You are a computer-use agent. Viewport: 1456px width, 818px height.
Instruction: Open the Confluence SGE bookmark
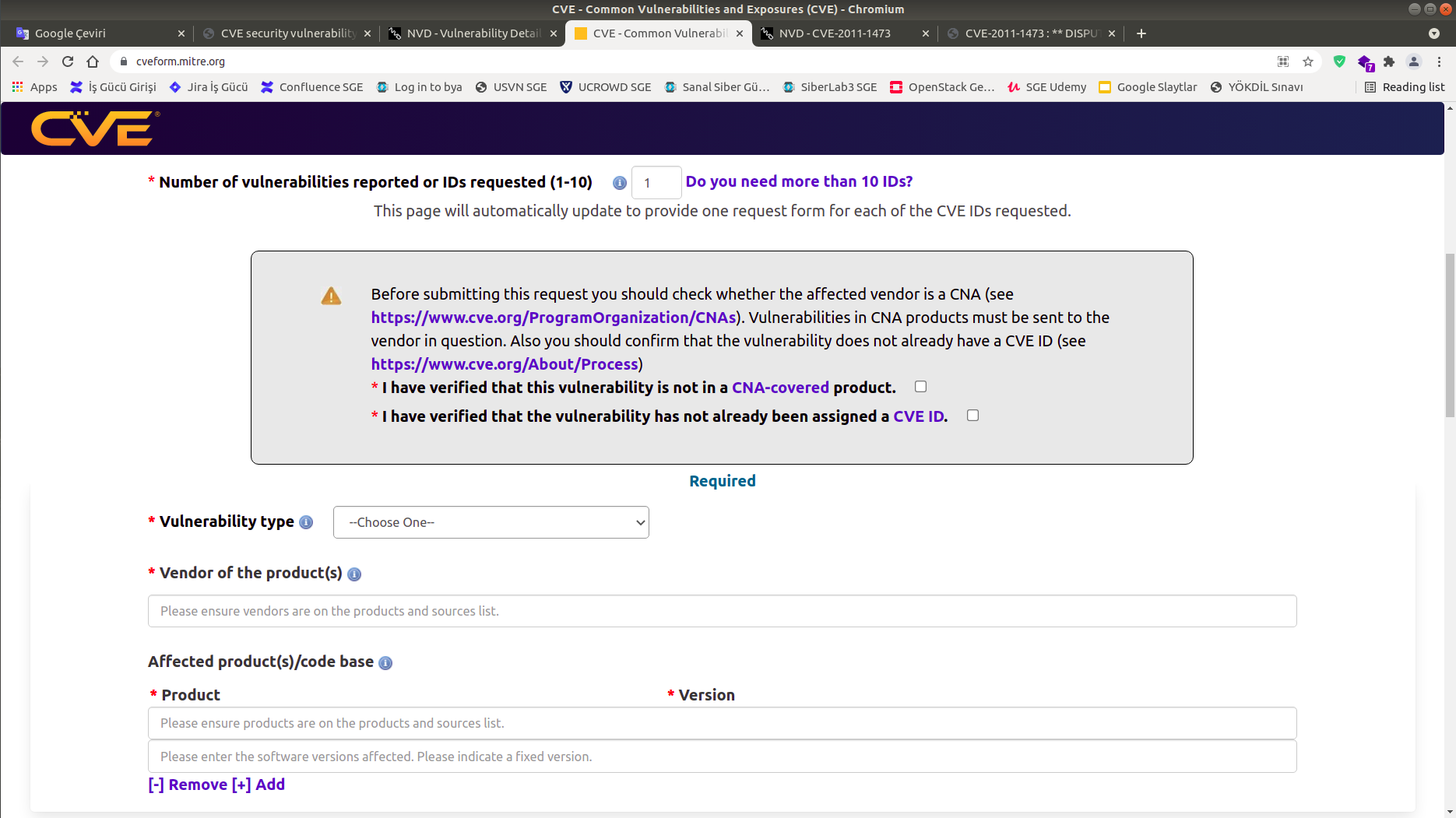(312, 87)
